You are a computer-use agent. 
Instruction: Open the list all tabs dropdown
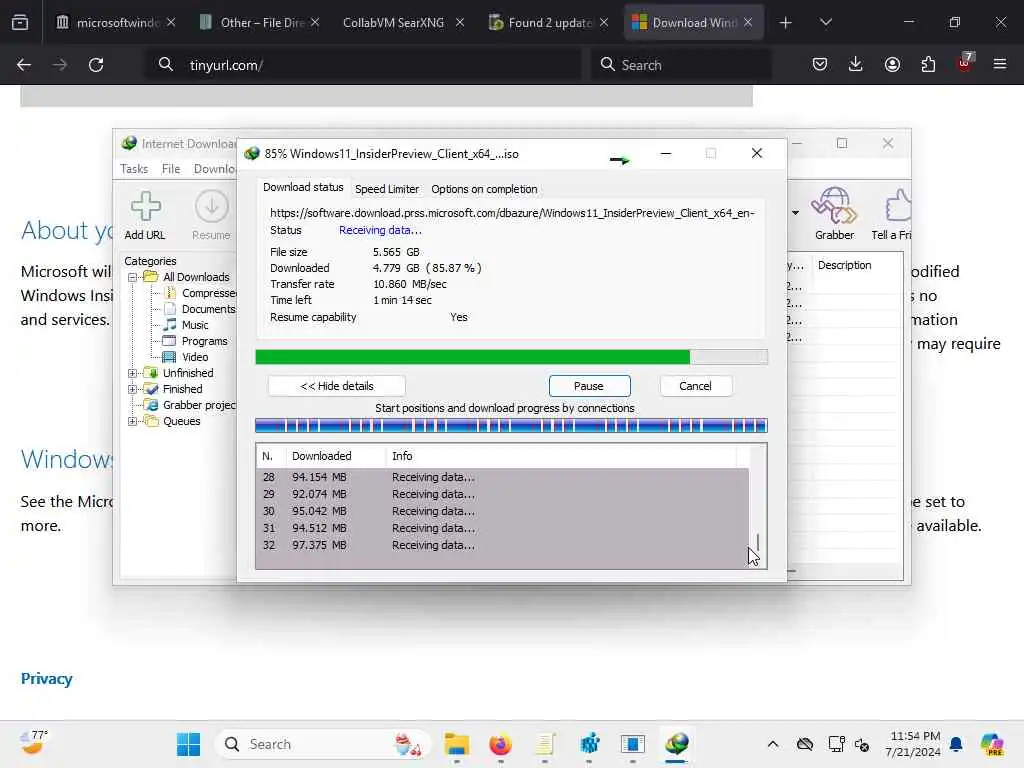(x=825, y=23)
